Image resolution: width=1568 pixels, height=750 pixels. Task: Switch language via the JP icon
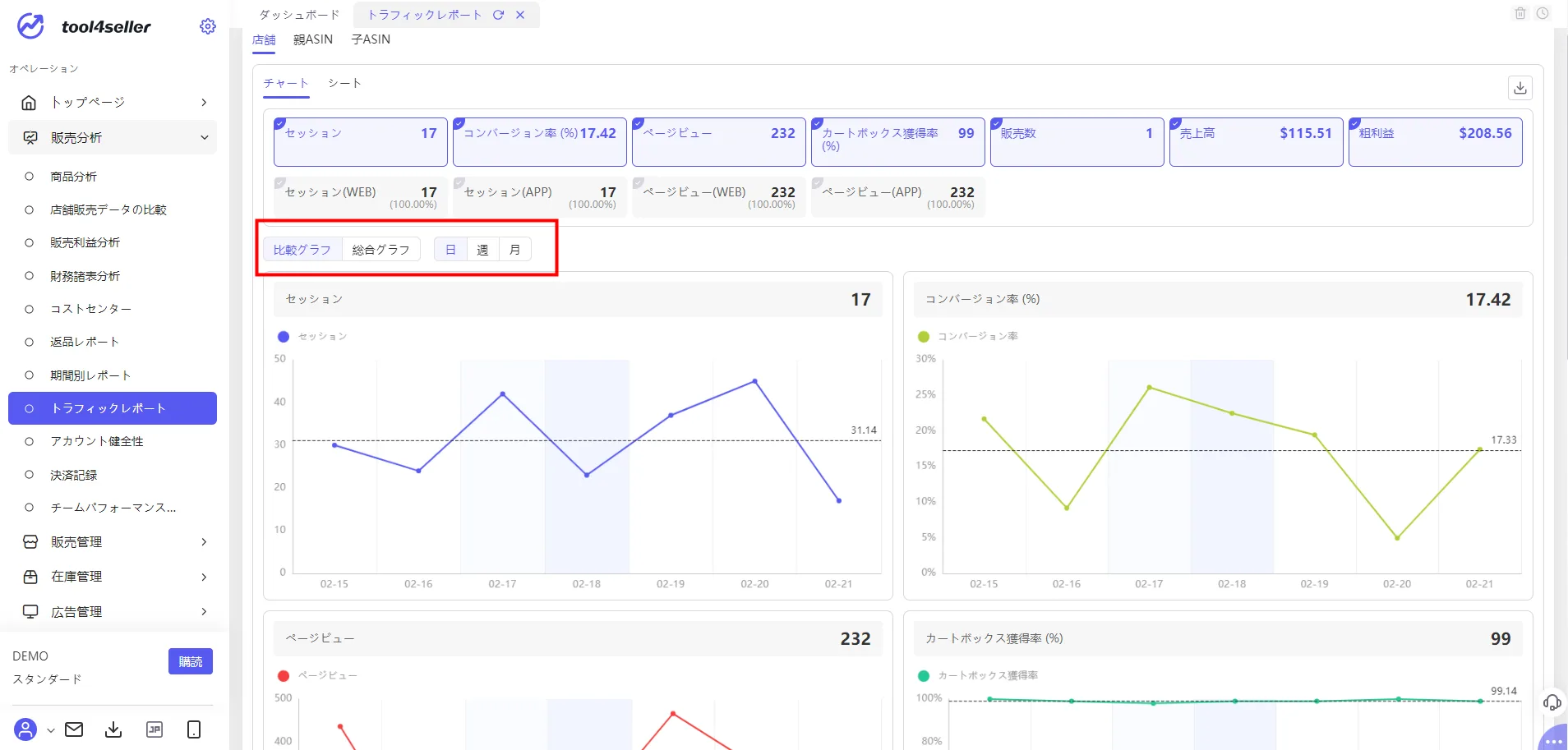[x=154, y=729]
